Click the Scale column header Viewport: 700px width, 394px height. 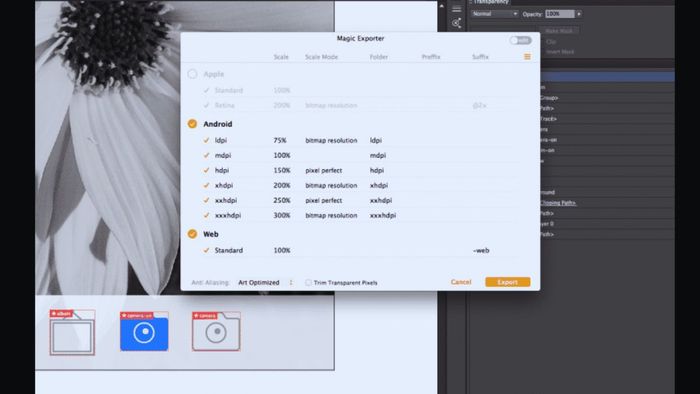(281, 57)
